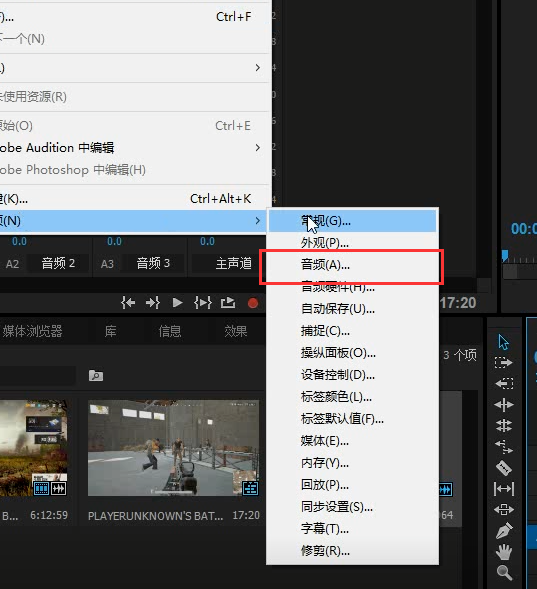Open 自动保存(U)... preferences

352,309
